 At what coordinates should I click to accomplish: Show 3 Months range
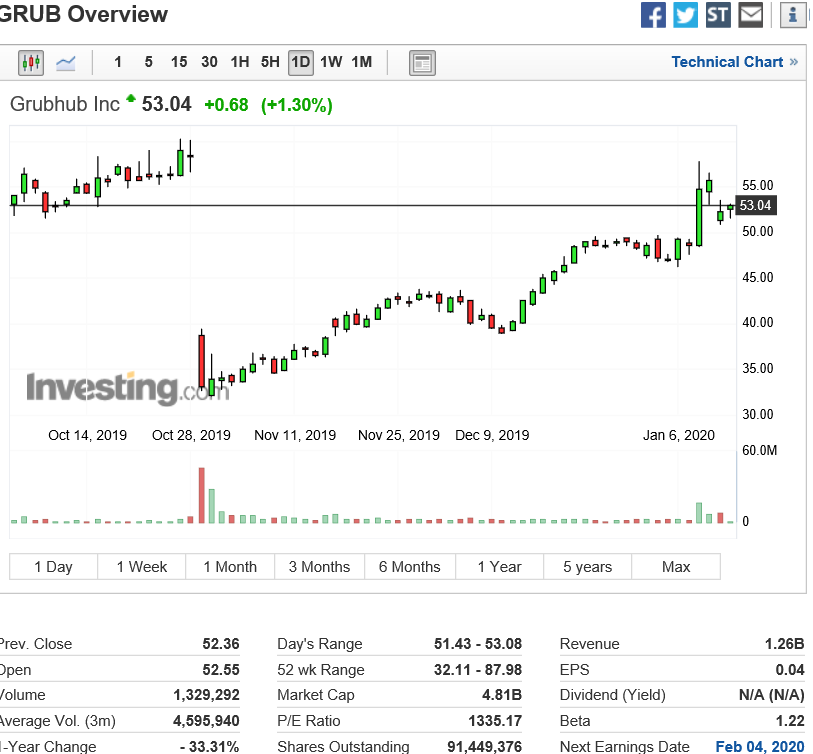[x=319, y=566]
